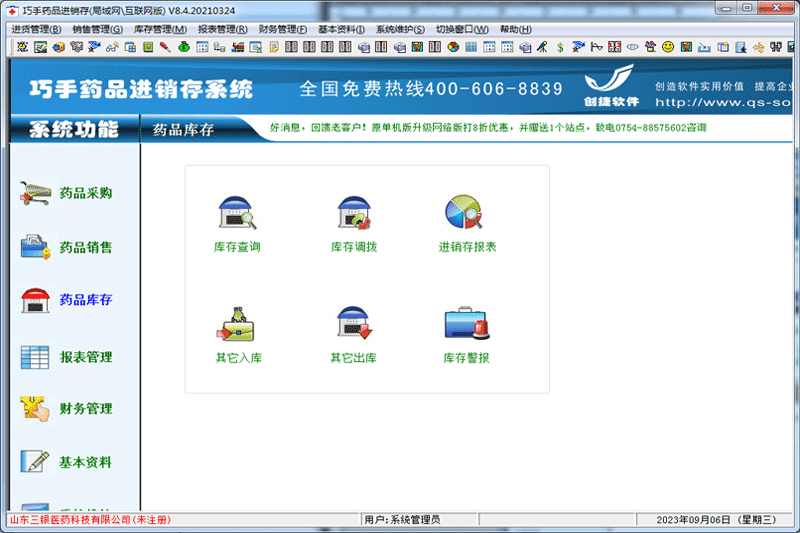Open the 切换窗口(W) menu
The width and height of the screenshot is (800, 533).
pos(462,30)
